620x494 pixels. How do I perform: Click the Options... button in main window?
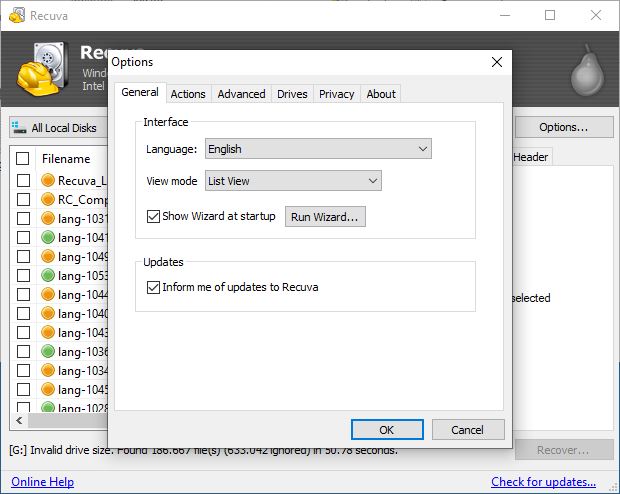point(564,127)
